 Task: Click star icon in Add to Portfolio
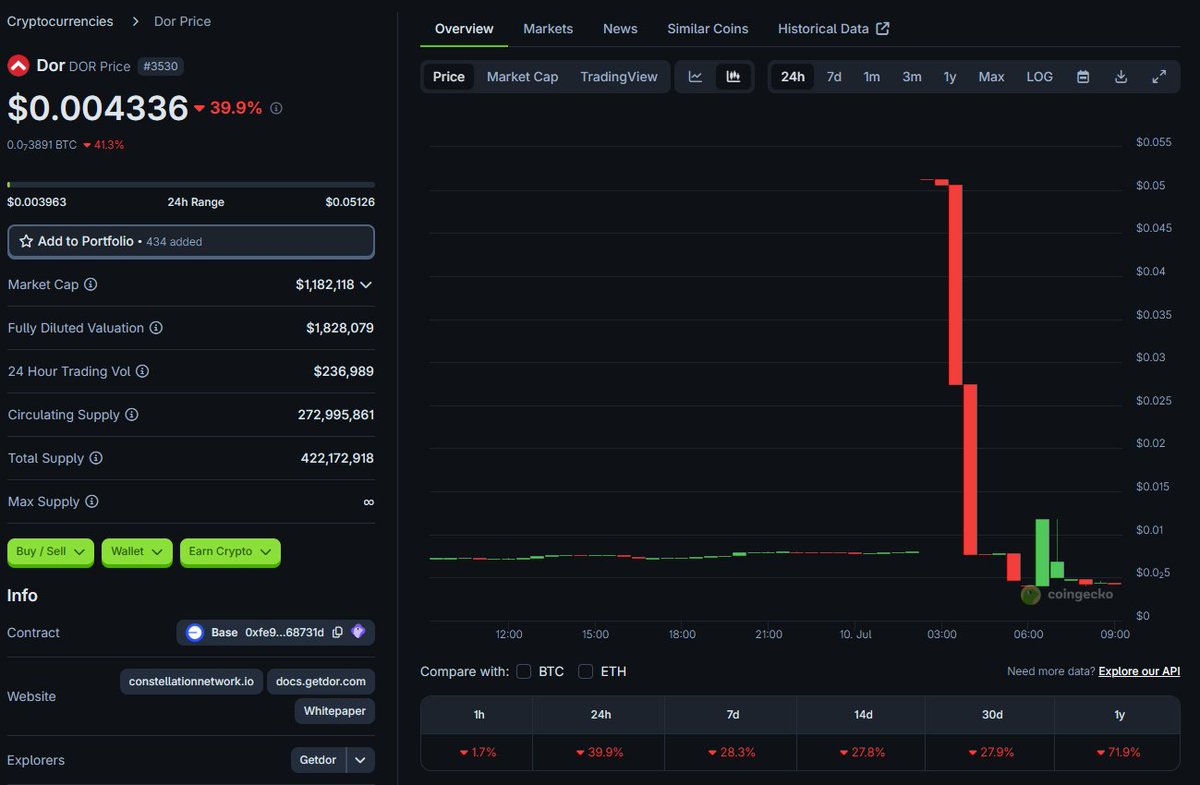pos(26,241)
